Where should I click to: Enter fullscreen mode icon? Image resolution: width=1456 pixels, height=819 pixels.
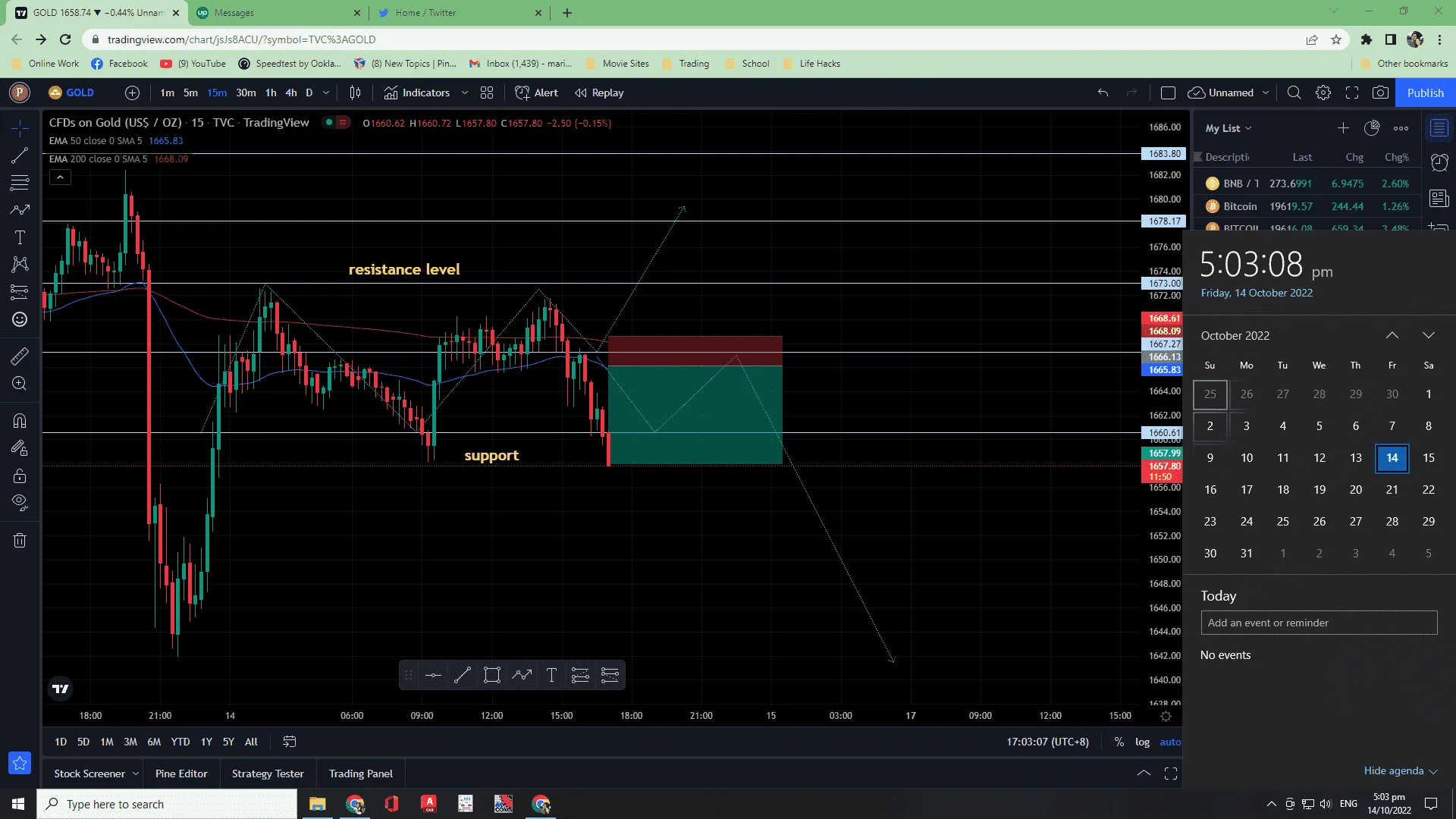click(1352, 93)
